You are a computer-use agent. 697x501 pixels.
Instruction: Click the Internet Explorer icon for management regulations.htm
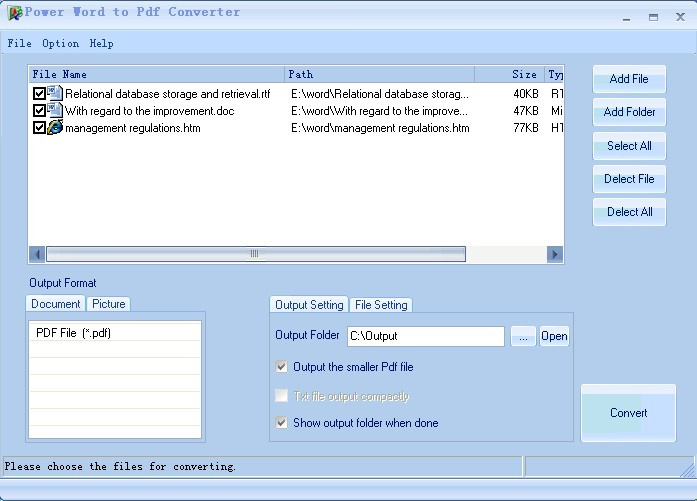[55, 128]
